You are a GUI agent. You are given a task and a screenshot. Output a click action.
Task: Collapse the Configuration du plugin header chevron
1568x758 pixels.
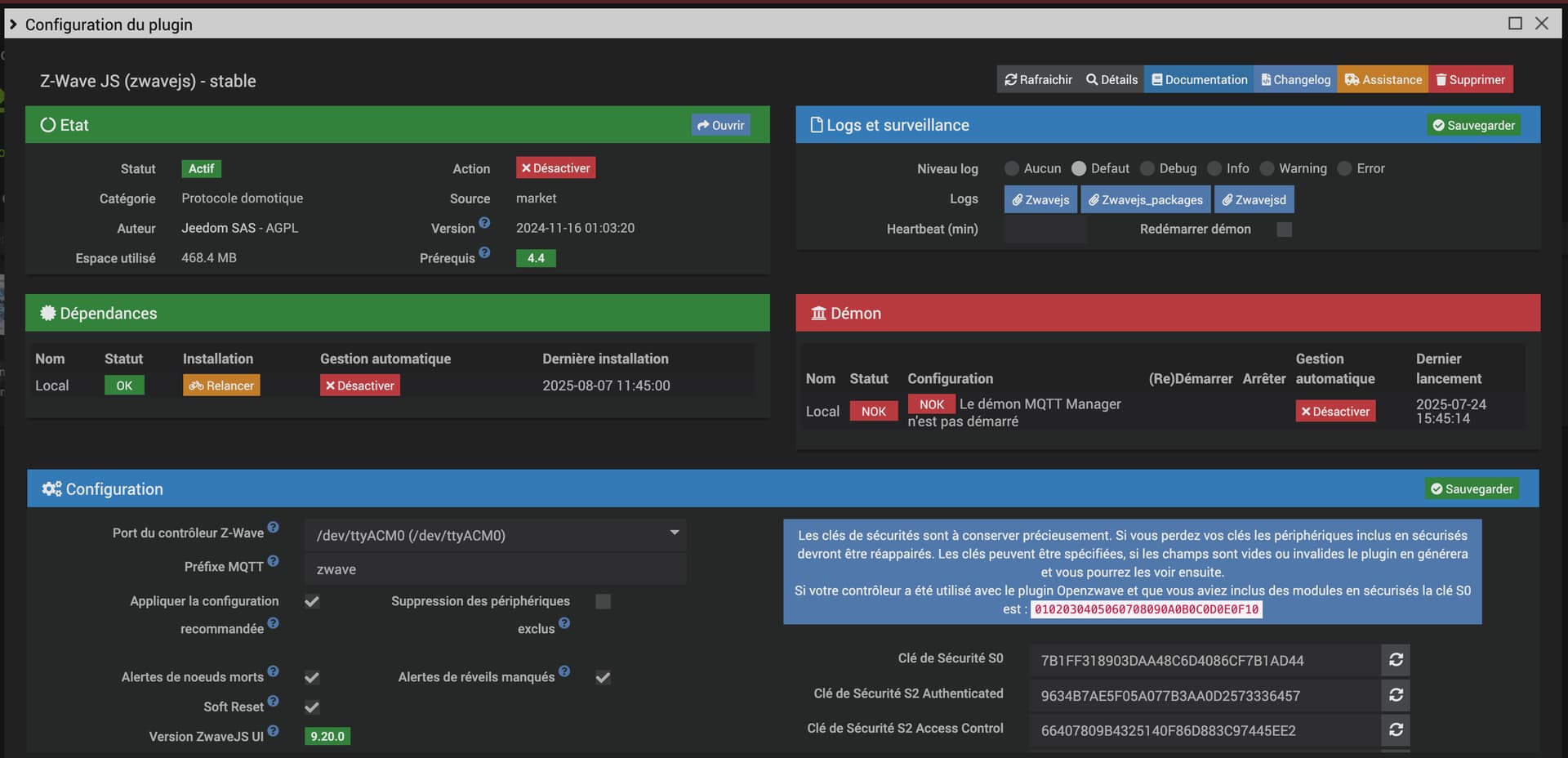[13, 25]
